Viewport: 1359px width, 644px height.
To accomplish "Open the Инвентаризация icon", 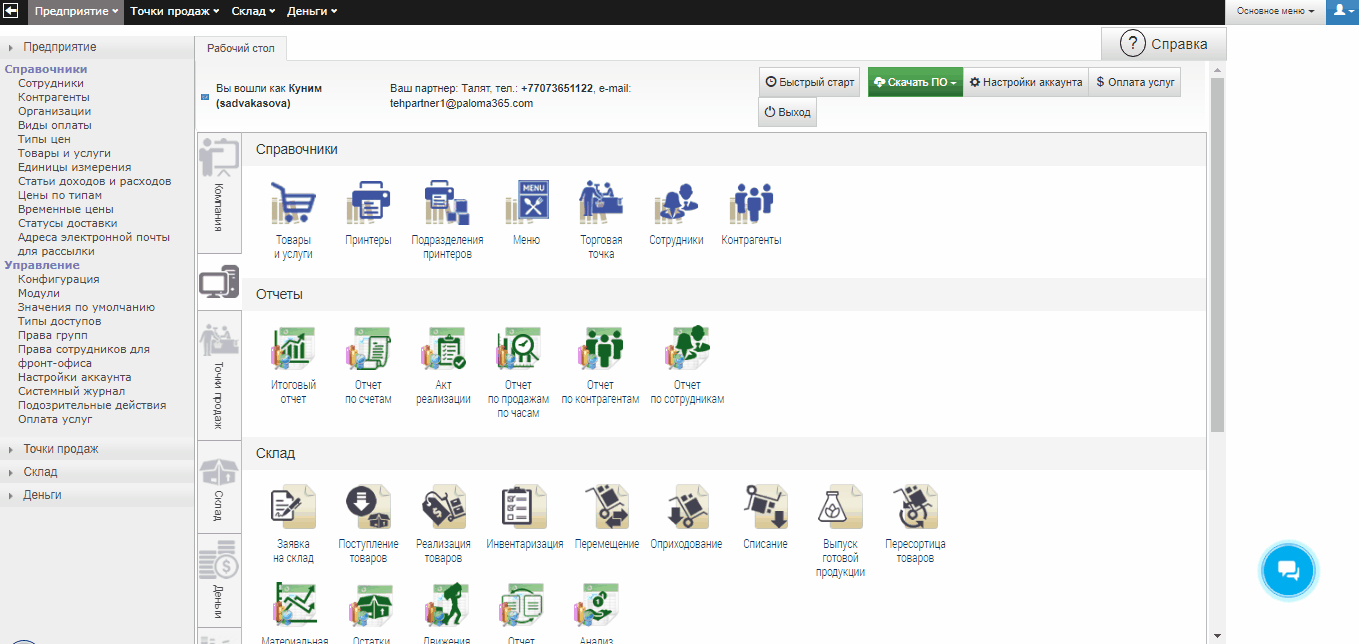I will pyautogui.click(x=524, y=508).
